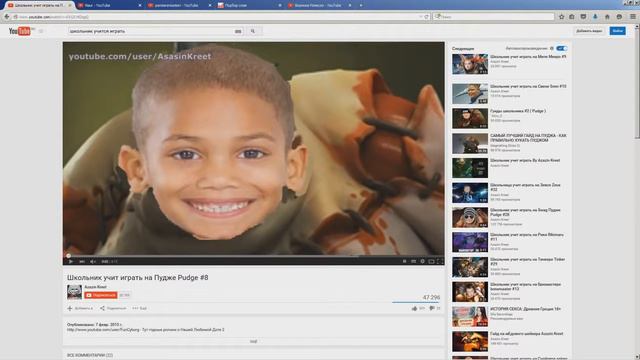Open the URL bar history dropdown arrow

coord(420,17)
